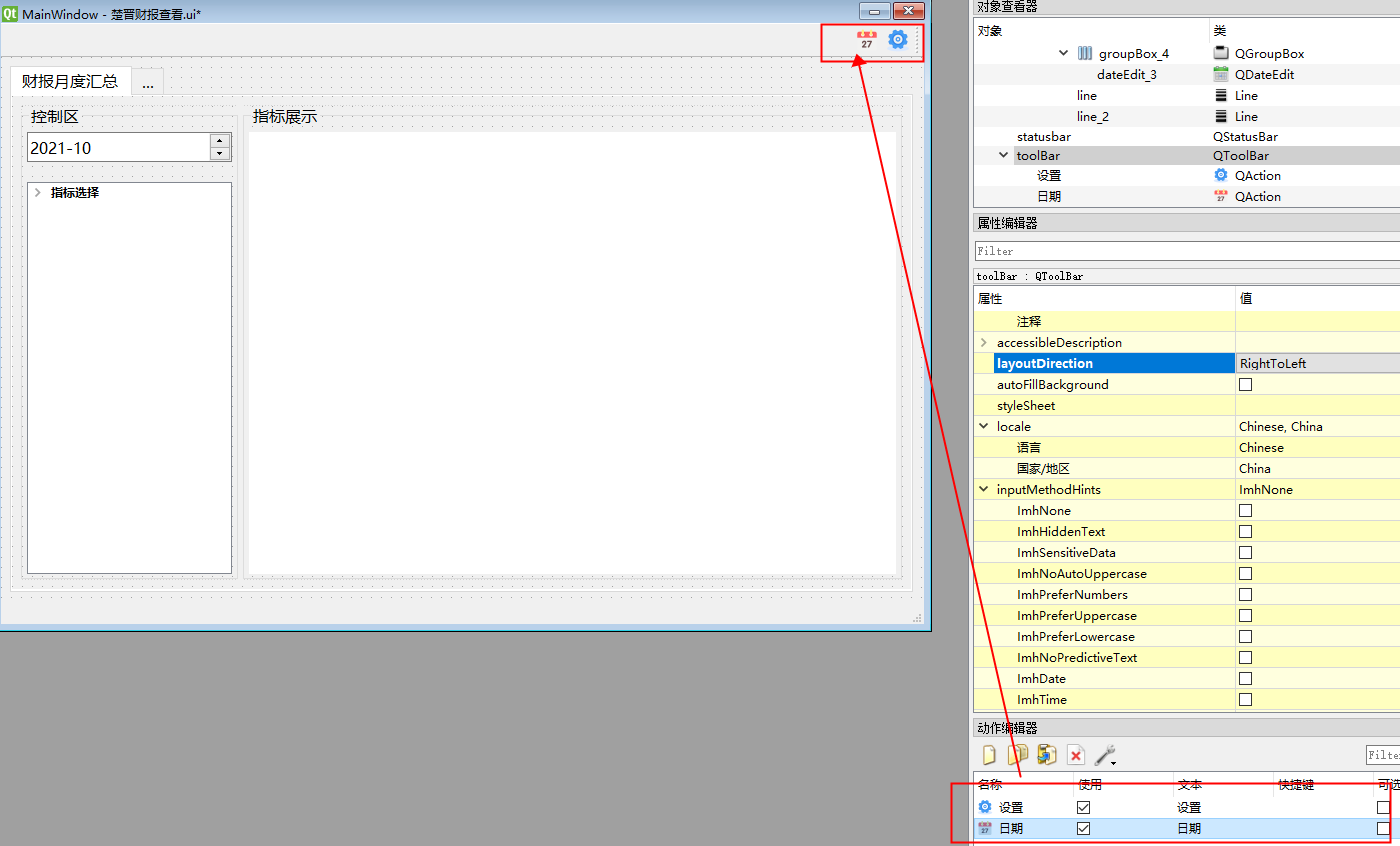Collapse the toolBar node in Object Inspector
The width and height of the screenshot is (1400, 846).
[x=1003, y=155]
